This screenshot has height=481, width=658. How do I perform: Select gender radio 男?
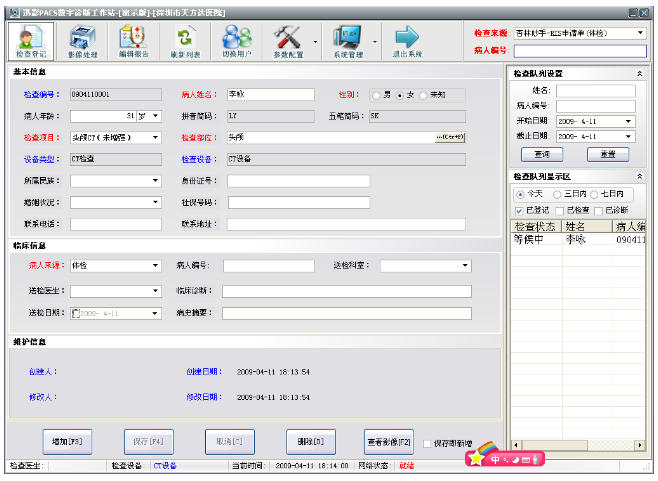(376, 95)
